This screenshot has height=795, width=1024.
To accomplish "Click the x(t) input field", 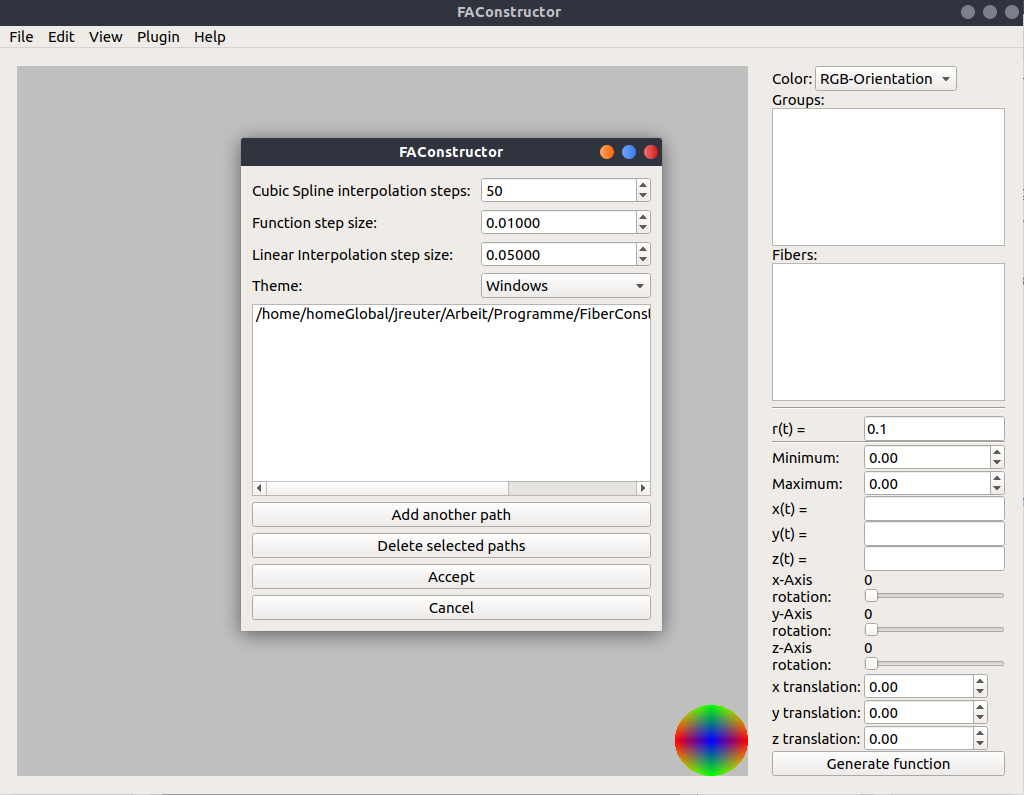I will coord(934,509).
